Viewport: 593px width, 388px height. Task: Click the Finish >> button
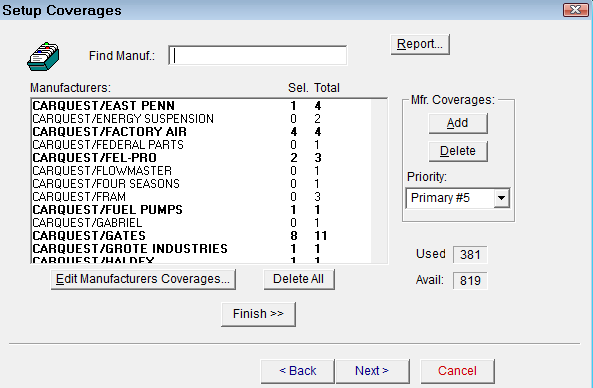point(258,314)
